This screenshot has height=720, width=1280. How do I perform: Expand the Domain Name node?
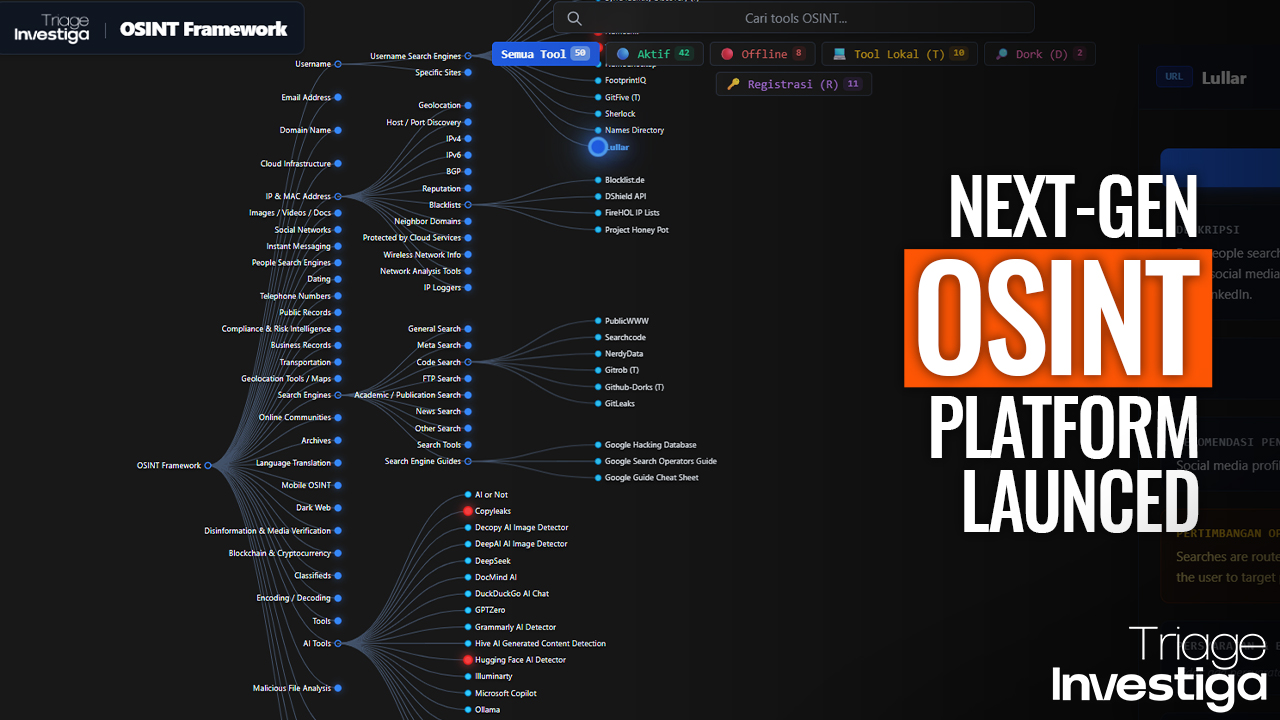point(338,130)
